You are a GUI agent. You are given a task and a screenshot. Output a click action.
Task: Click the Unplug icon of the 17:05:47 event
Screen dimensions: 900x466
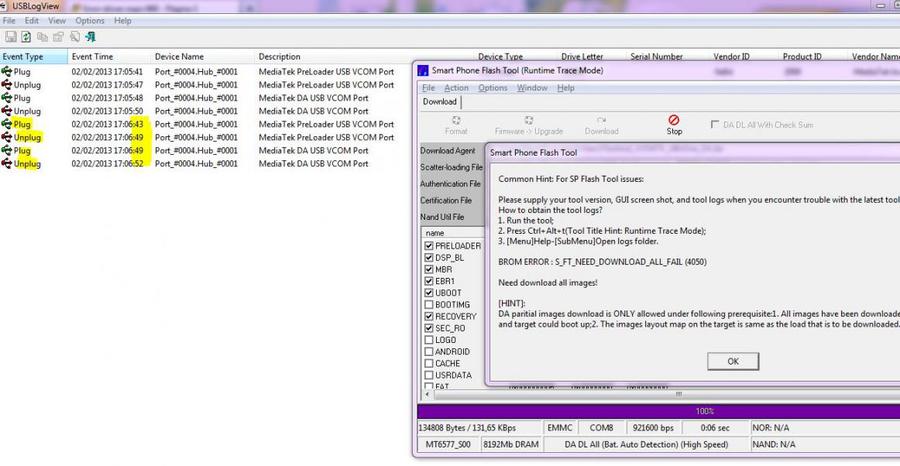tap(6, 85)
